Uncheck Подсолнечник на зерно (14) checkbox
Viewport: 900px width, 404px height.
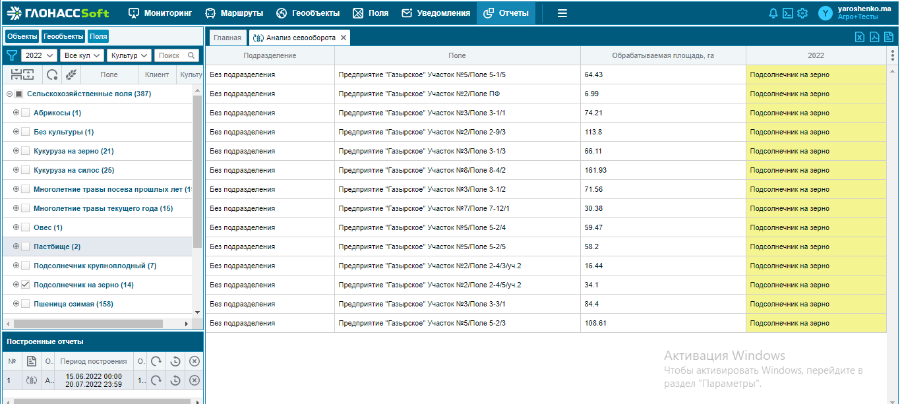tap(25, 285)
